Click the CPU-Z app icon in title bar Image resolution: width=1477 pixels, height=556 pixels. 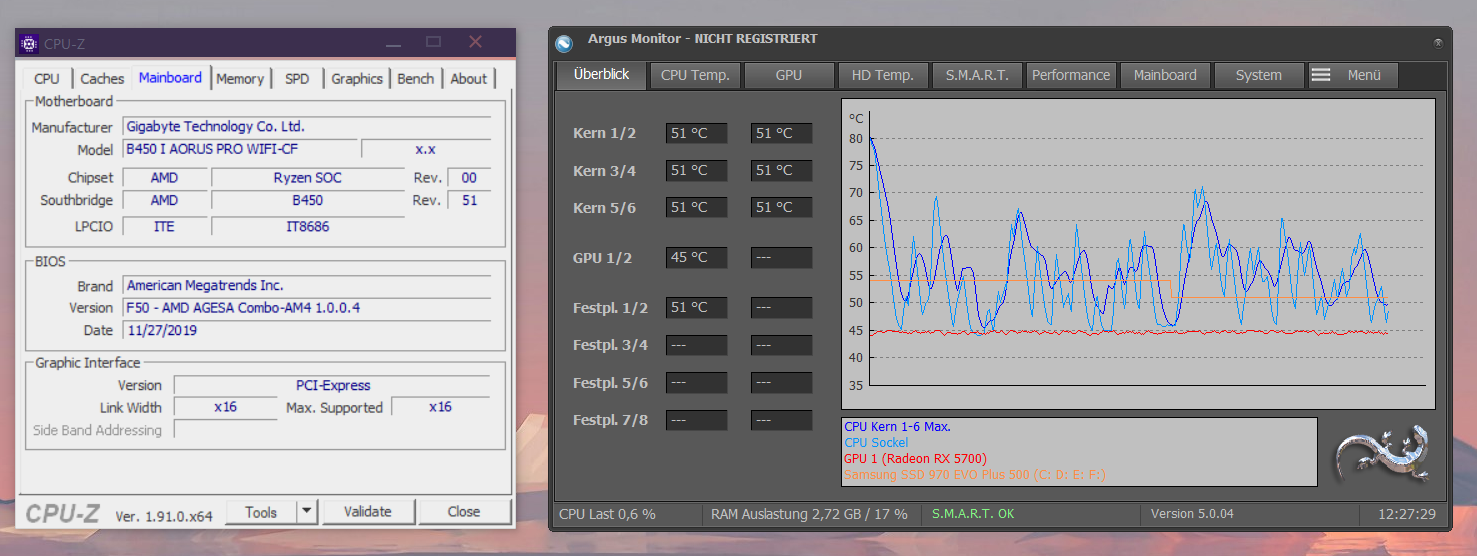pyautogui.click(x=29, y=43)
